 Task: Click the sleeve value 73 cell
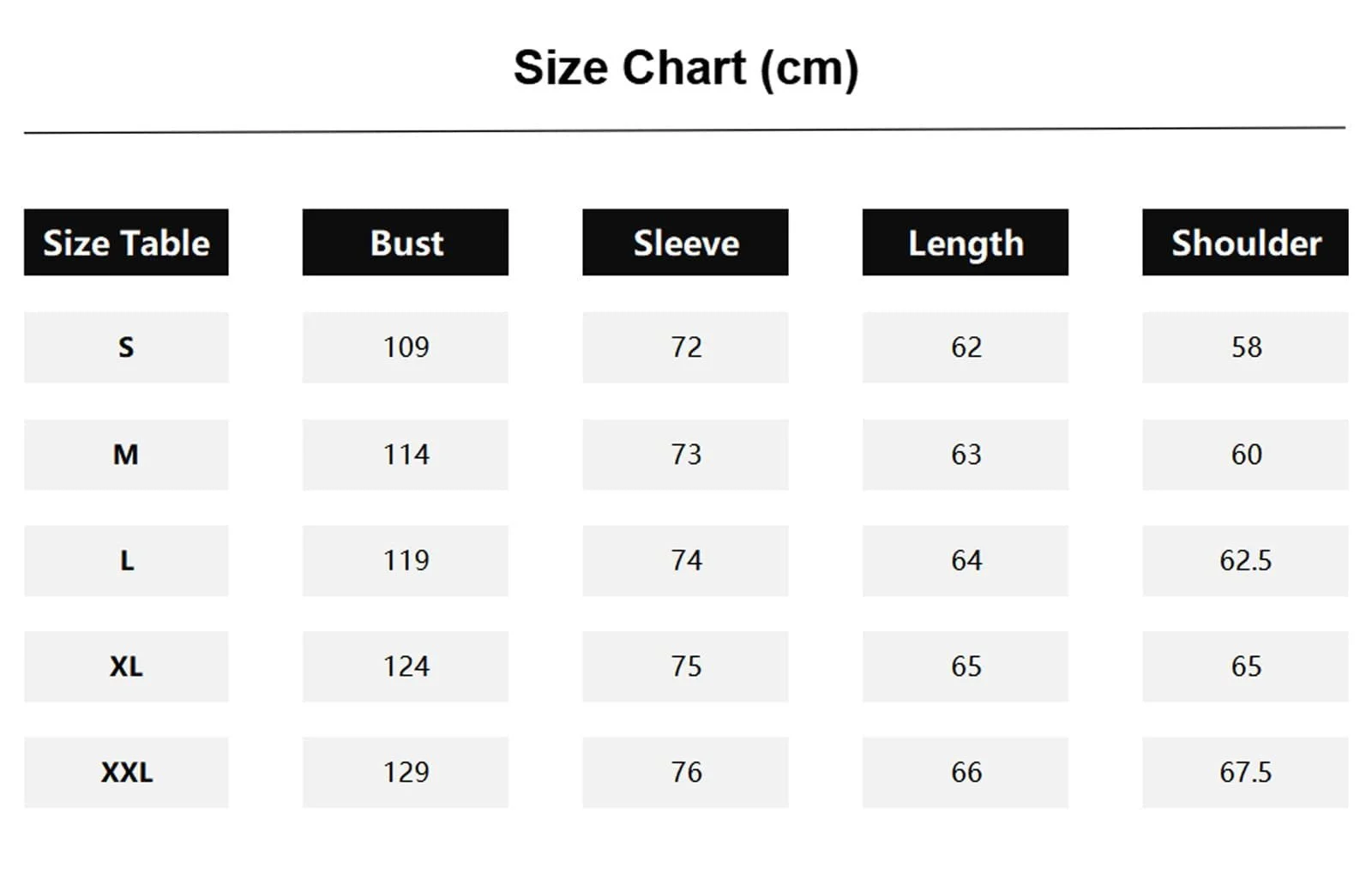click(x=685, y=455)
